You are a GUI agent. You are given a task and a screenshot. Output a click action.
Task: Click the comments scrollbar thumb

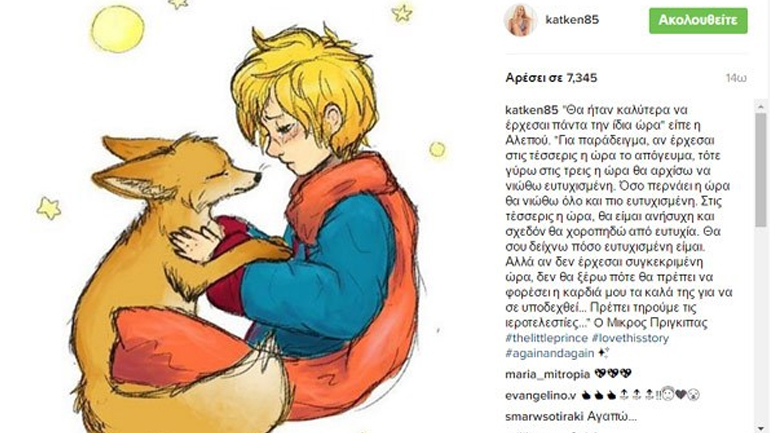(761, 169)
